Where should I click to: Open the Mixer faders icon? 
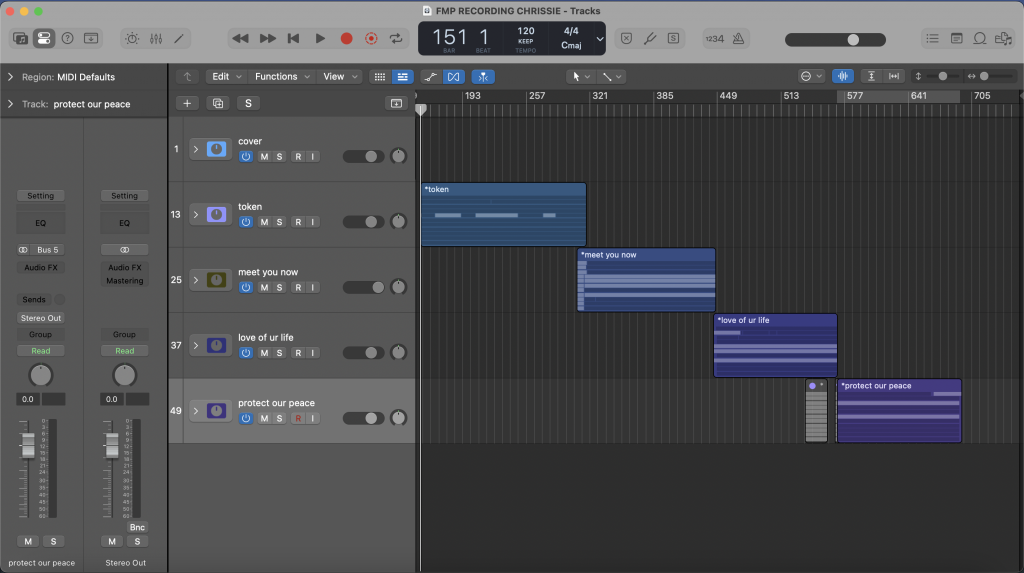tap(155, 39)
